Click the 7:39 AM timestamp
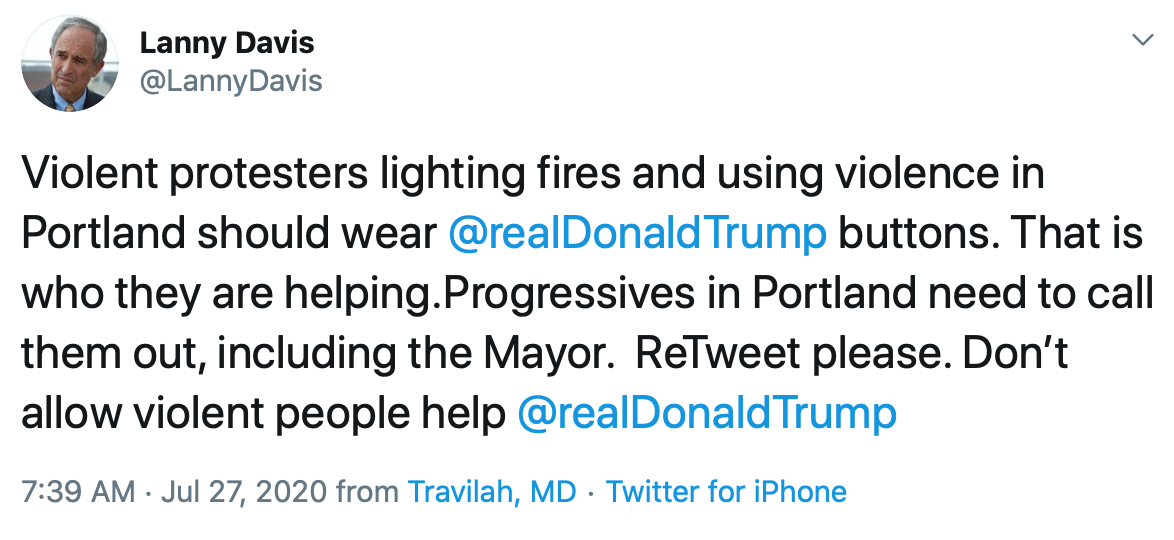 (77, 492)
